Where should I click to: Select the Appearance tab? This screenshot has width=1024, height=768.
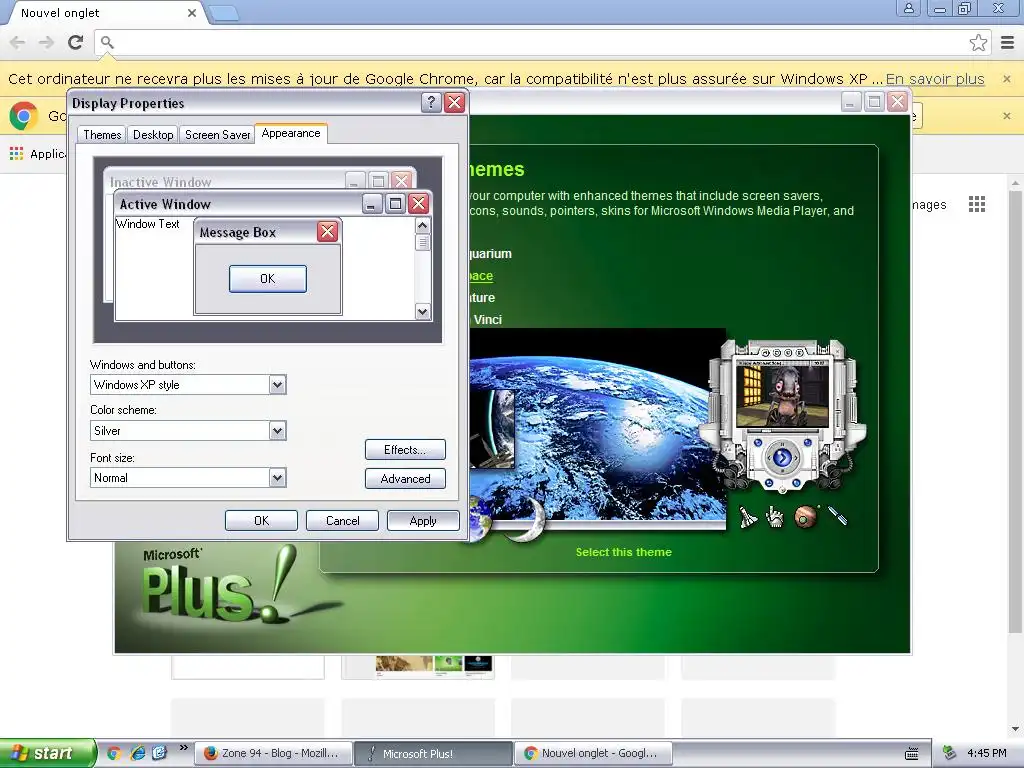click(291, 133)
